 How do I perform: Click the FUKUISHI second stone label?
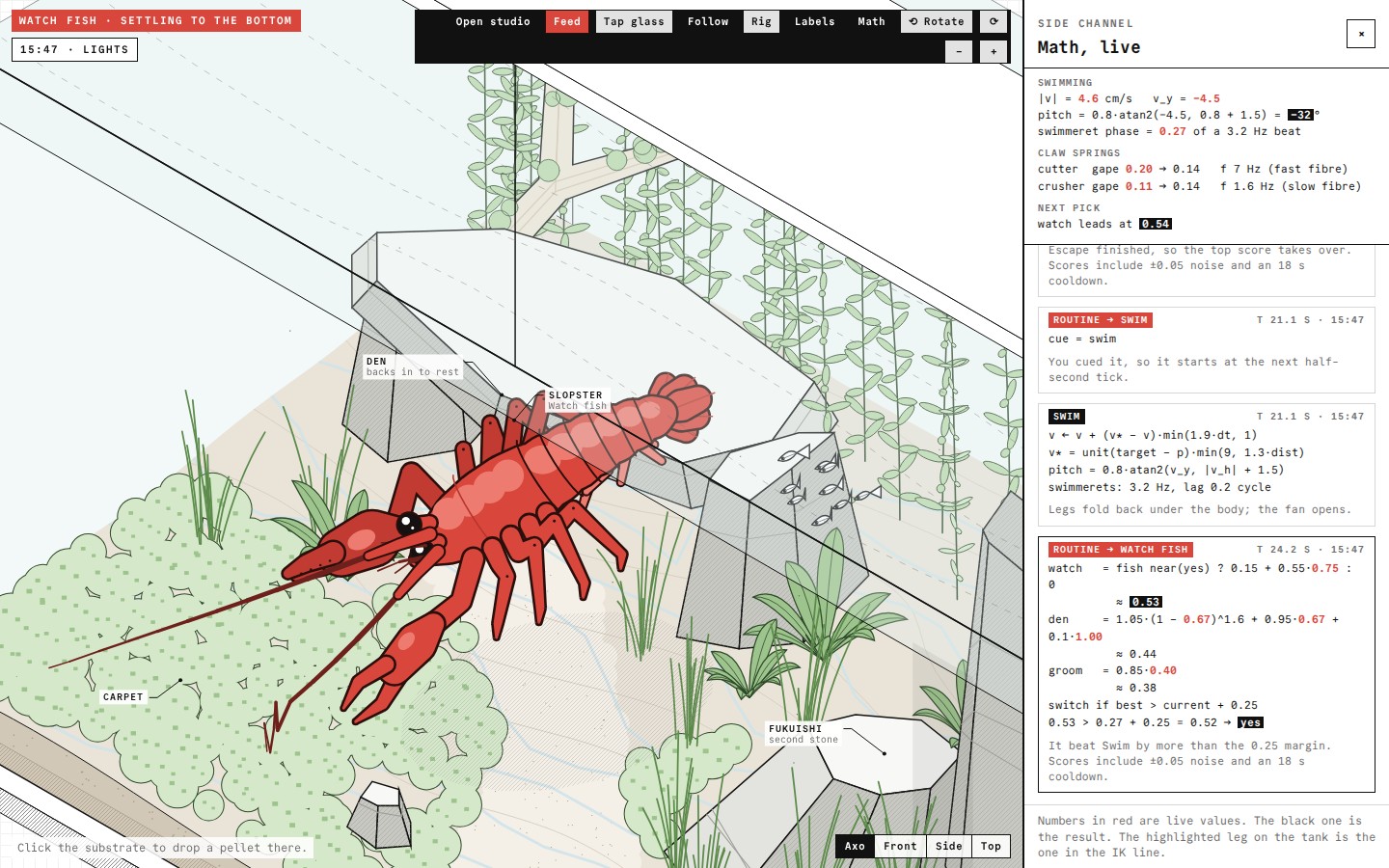tap(803, 734)
